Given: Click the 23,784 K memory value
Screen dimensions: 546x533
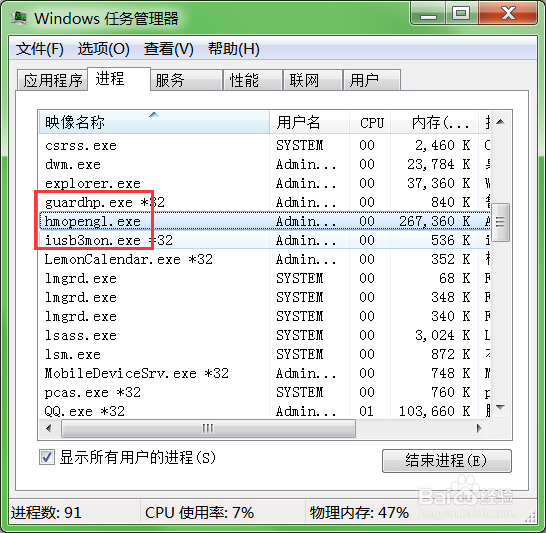Looking at the screenshot, I should (439, 164).
